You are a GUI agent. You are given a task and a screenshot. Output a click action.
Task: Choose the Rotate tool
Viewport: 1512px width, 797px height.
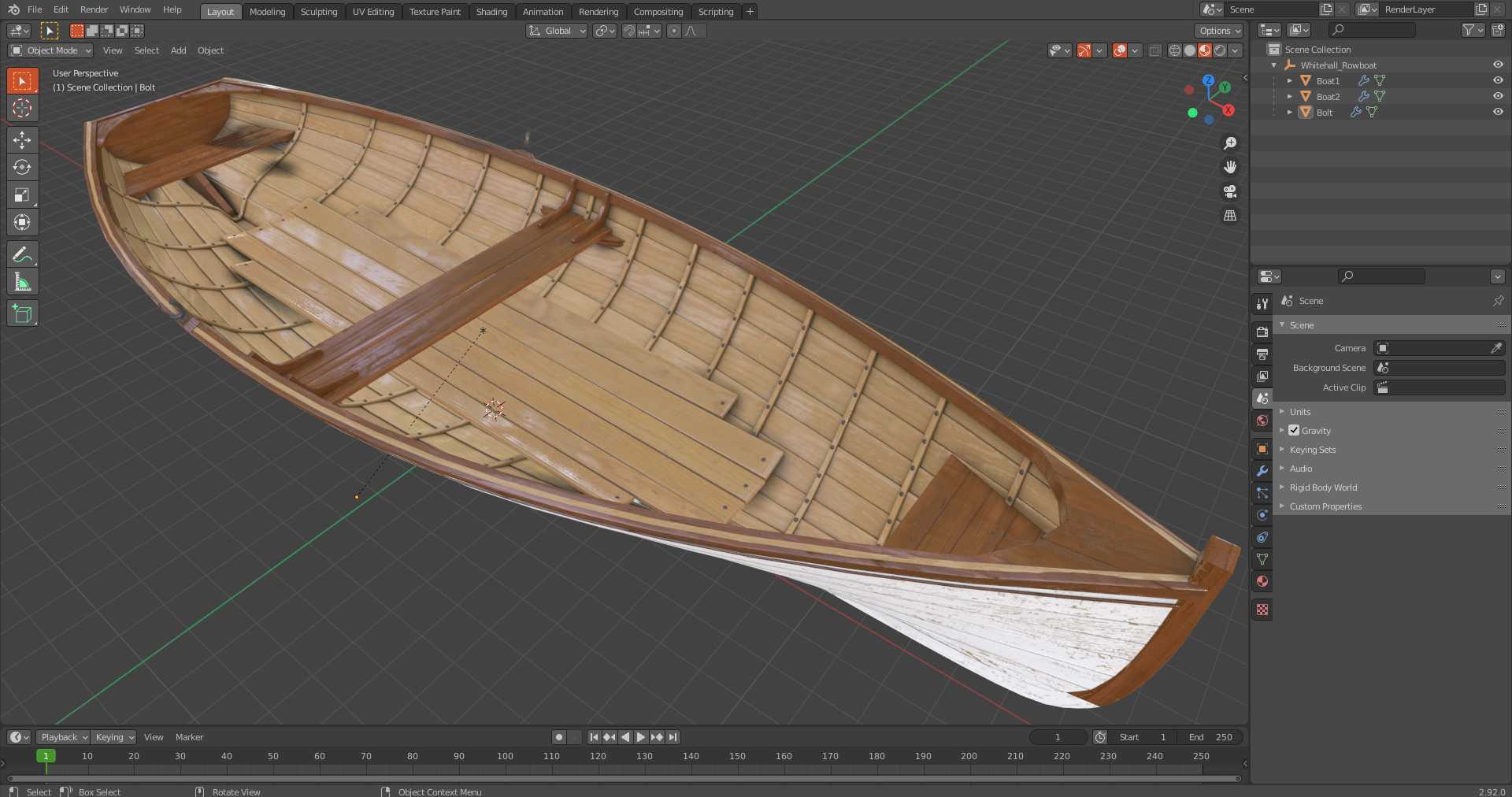tap(22, 167)
